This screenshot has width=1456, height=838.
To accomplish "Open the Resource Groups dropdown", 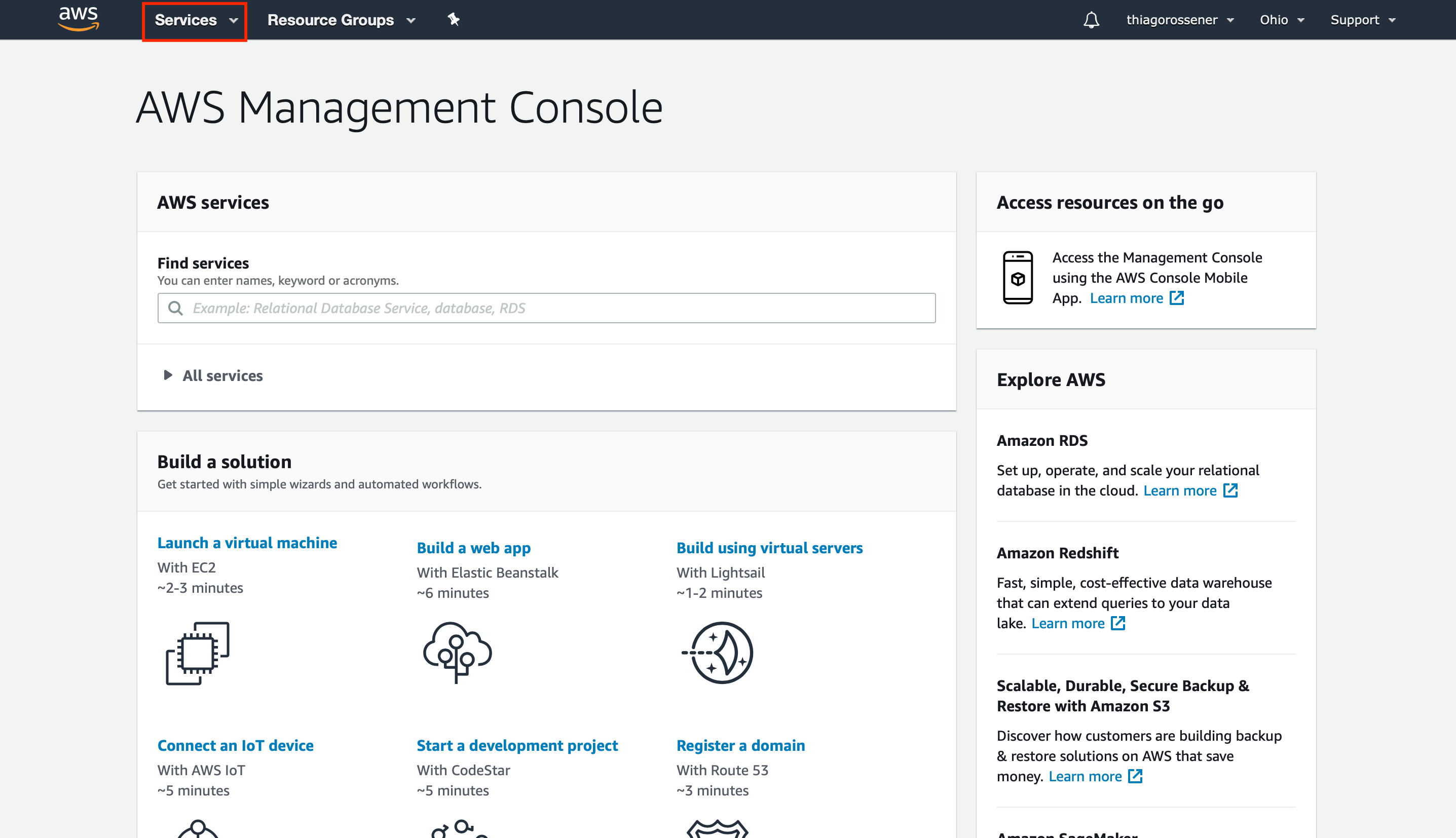I will click(x=342, y=20).
